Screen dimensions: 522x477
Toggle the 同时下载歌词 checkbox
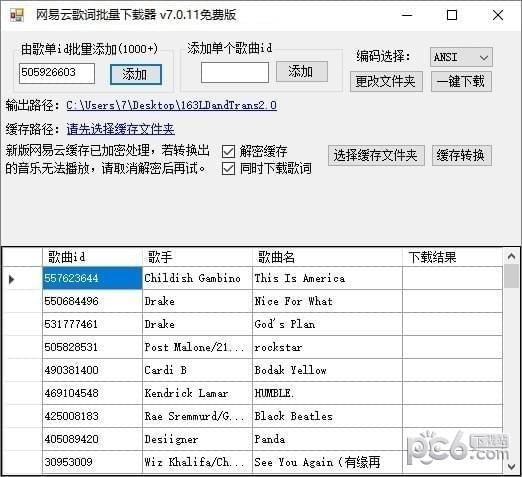click(228, 168)
